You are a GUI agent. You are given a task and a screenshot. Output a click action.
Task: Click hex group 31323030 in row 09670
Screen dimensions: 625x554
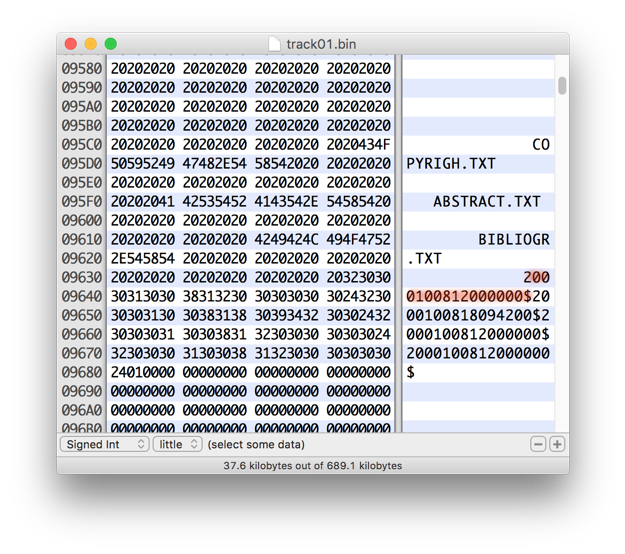click(x=287, y=353)
